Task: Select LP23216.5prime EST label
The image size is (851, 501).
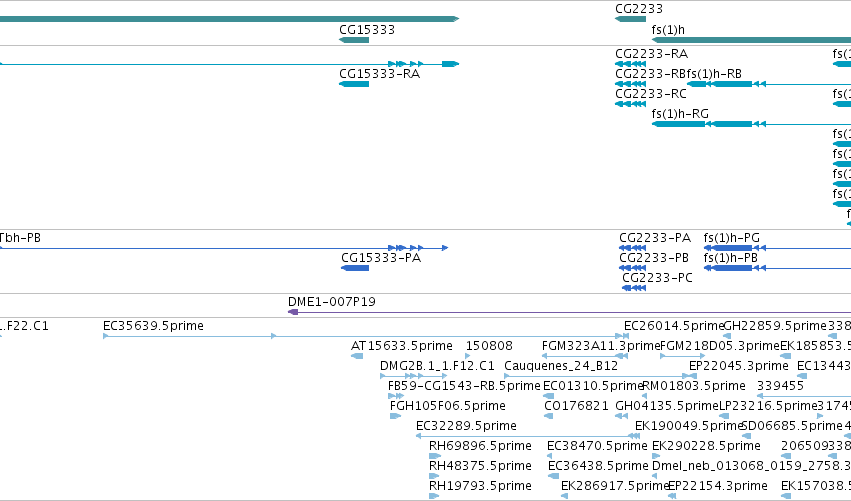Action: 769,406
